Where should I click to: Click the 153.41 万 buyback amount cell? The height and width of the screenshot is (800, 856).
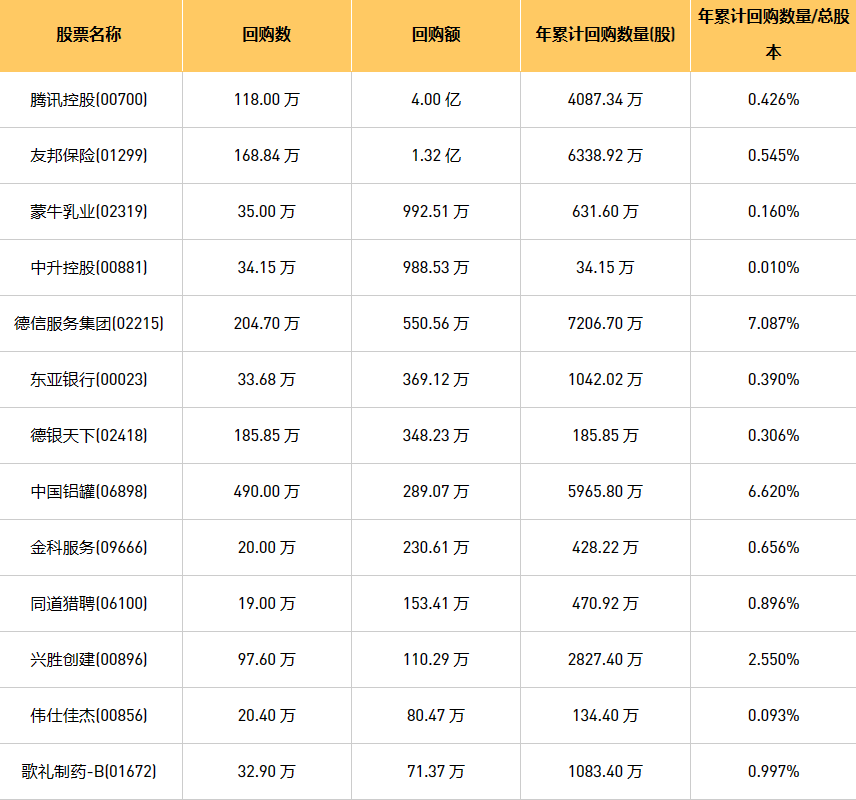(x=436, y=603)
